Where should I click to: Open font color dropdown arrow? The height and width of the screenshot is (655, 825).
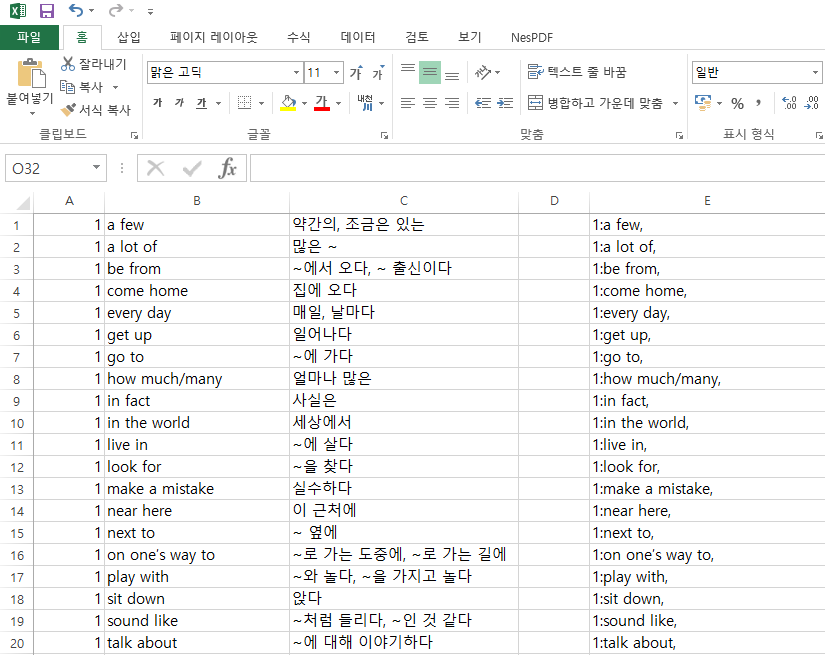pyautogui.click(x=338, y=103)
